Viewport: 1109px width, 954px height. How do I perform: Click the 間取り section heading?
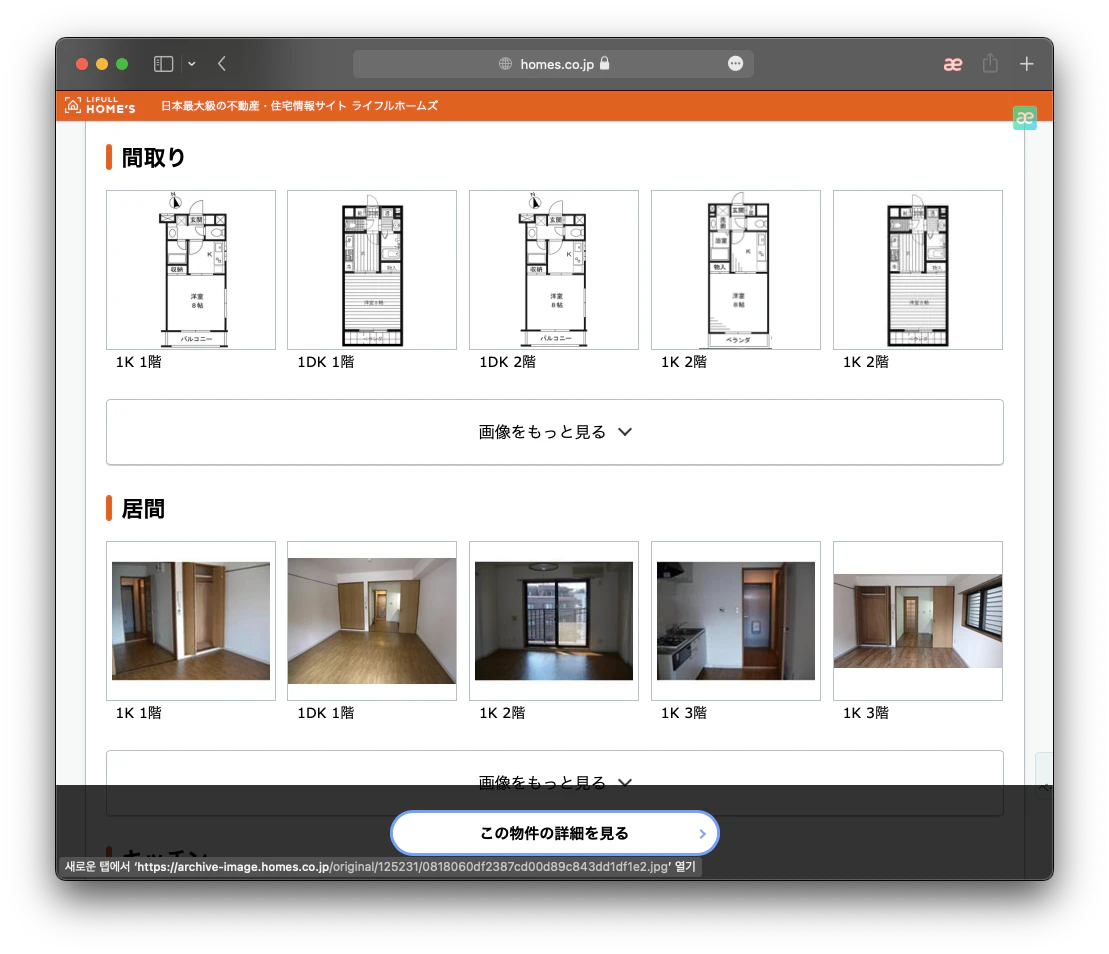click(153, 157)
